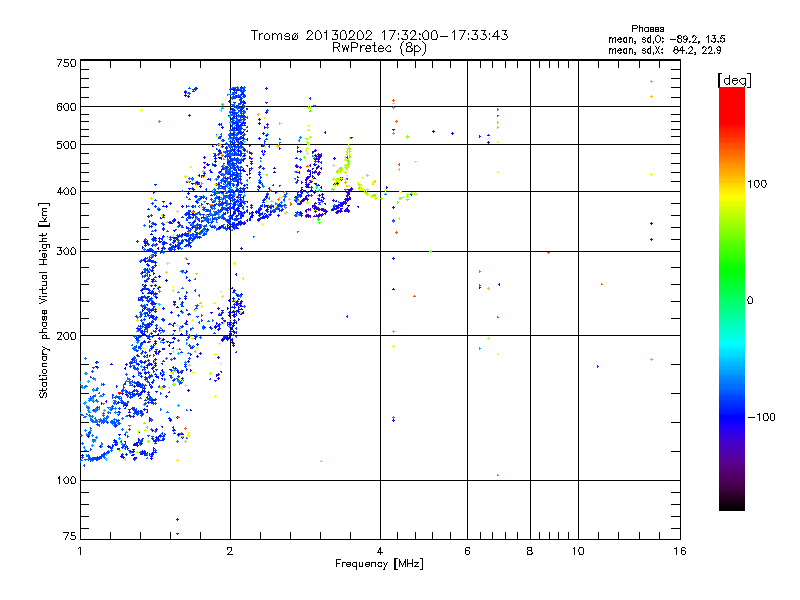Click the plot title 'Tromsø 20130202 17:32:00-17:33:43'
Screen dimensions: 800x600
point(379,35)
